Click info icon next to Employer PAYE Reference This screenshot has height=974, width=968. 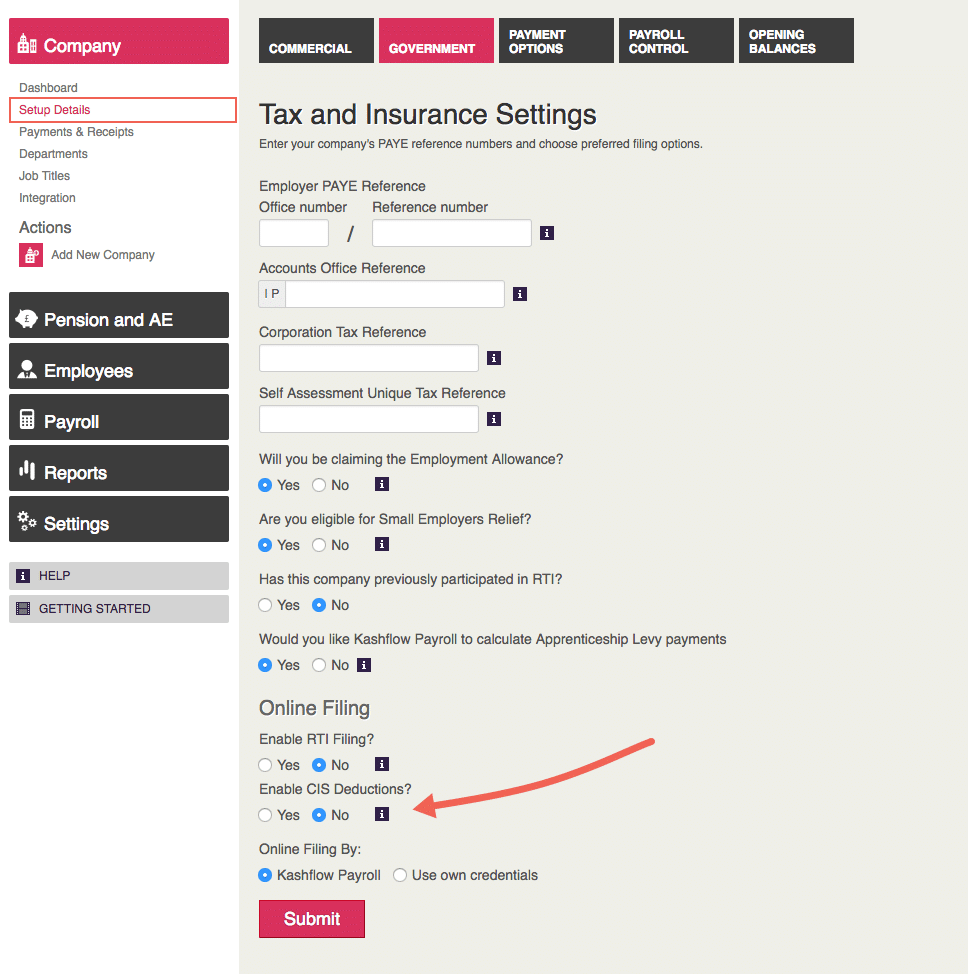point(547,233)
